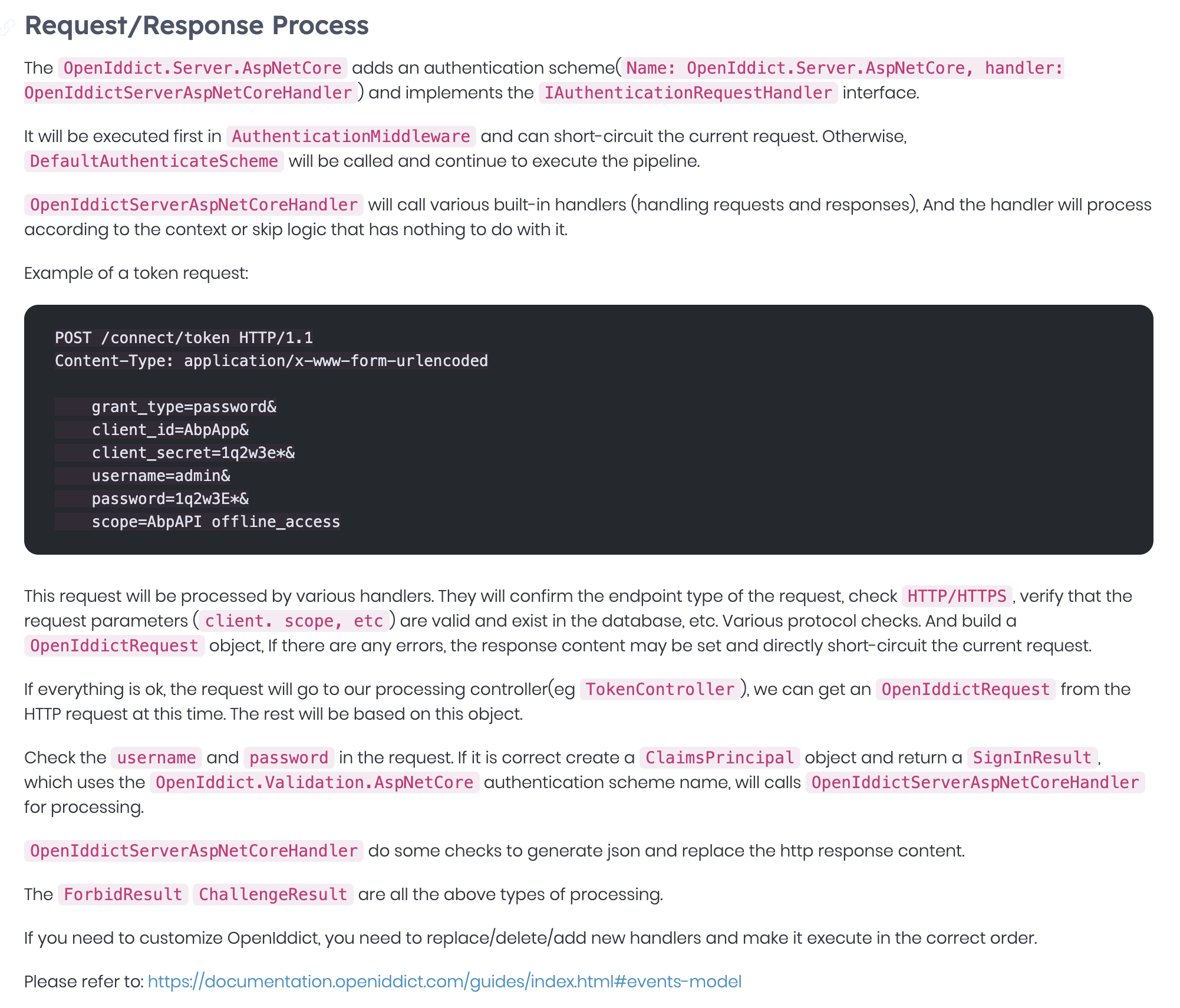1180x1008 pixels.
Task: Click the AuthenticationMiddleware inline code tag
Action: pos(351,136)
